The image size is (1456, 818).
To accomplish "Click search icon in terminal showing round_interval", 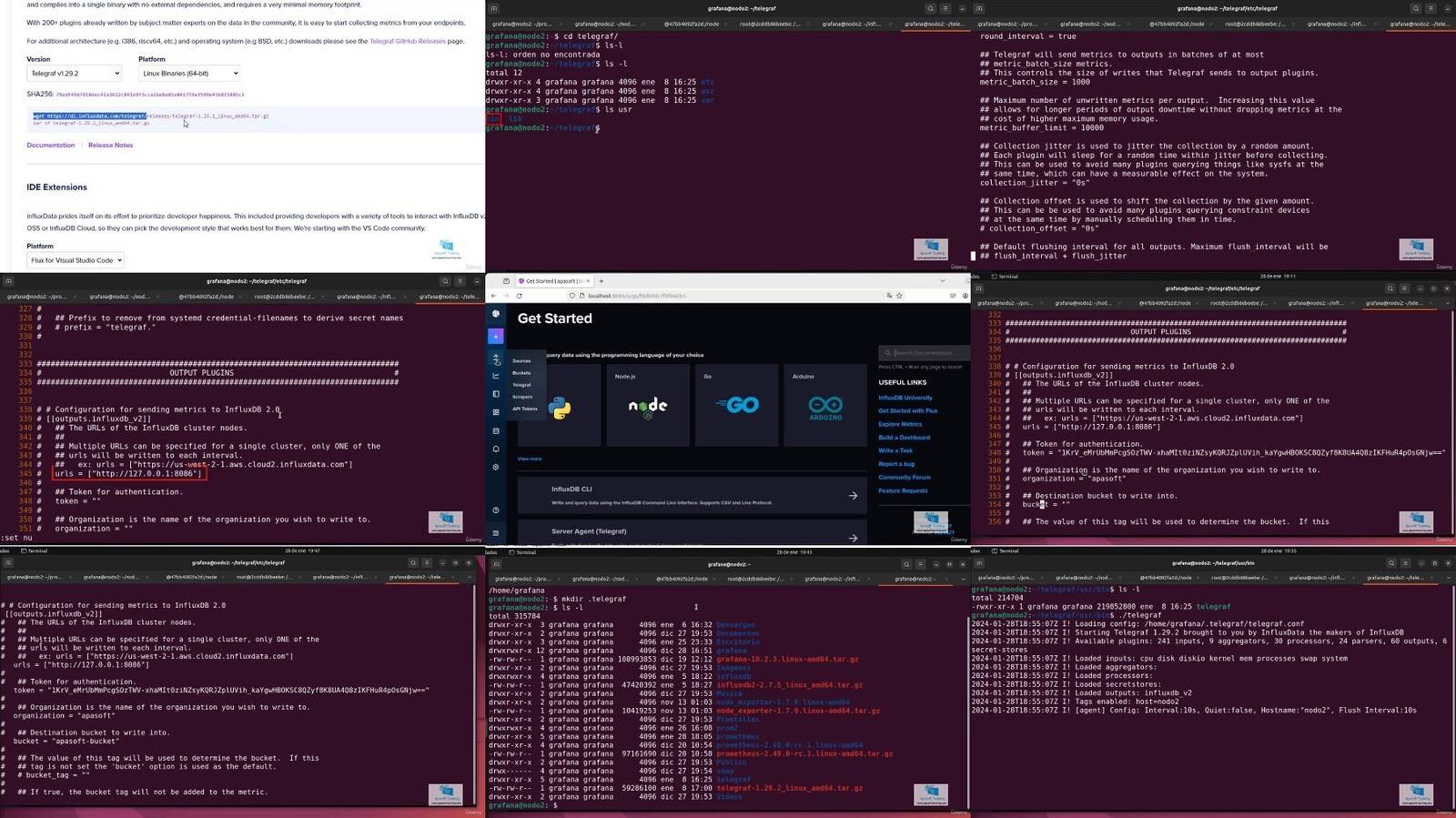I will [x=1415, y=8].
